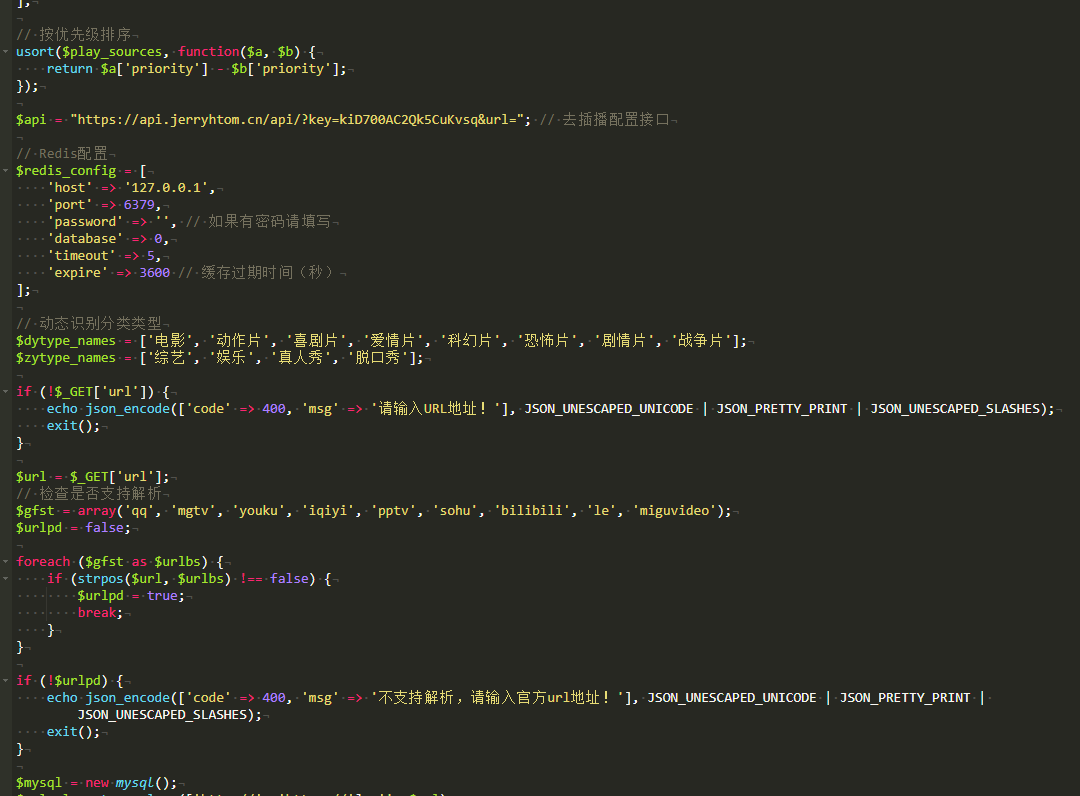Place cursor on '127.0.0.1' host value
This screenshot has height=796, width=1080.
tap(169, 188)
